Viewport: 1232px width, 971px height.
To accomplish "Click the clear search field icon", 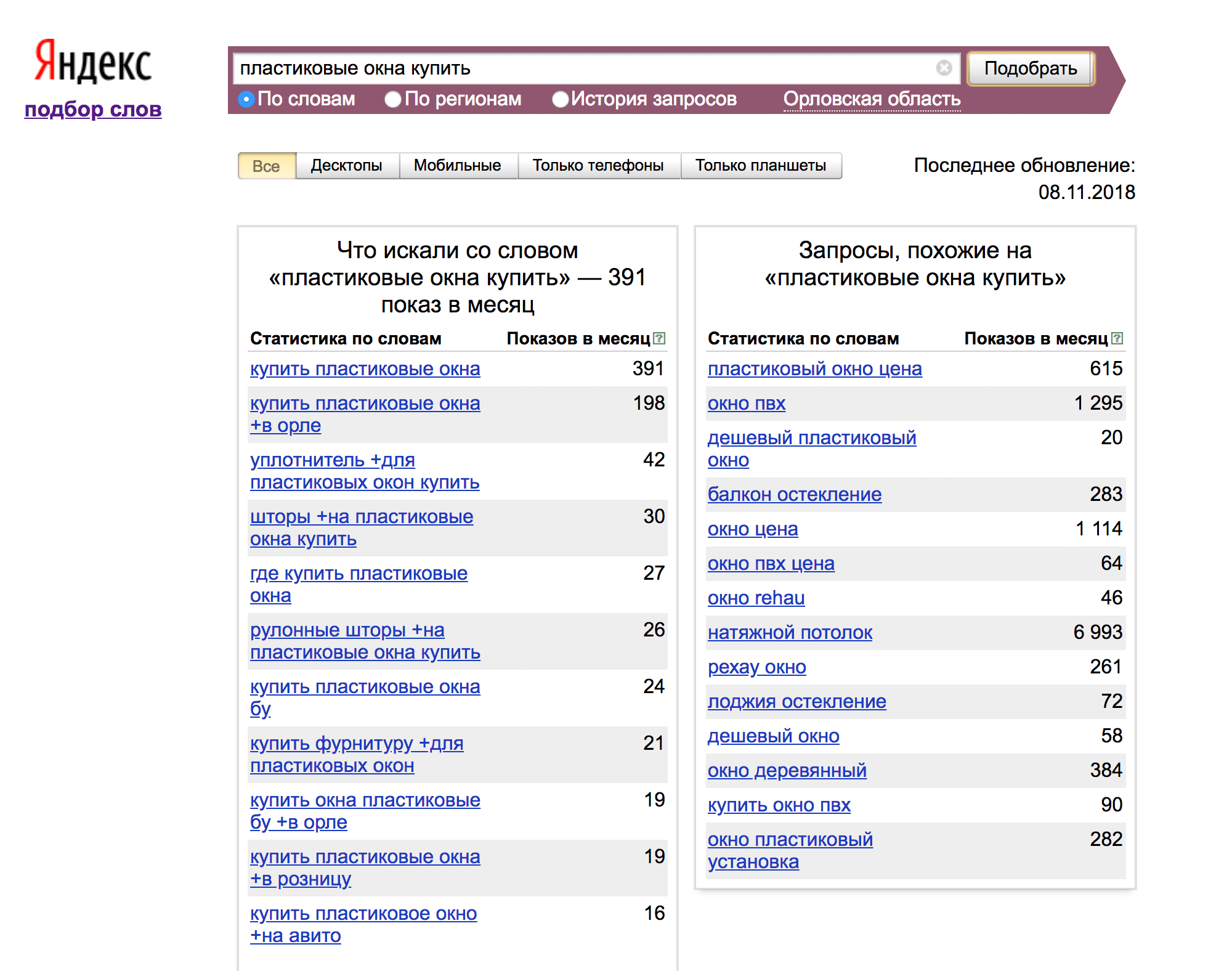I will tap(944, 68).
